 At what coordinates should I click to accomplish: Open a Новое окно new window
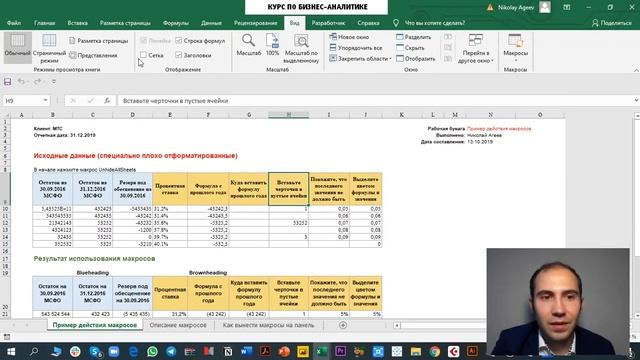point(349,37)
